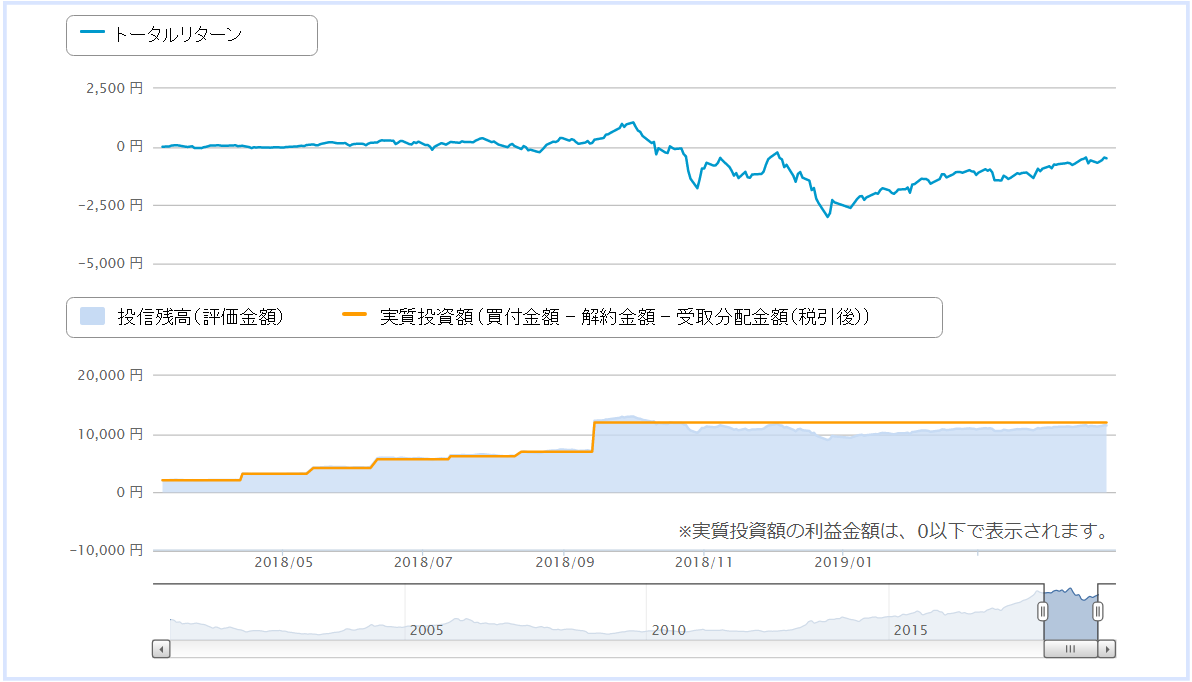
Task: Click the blue line icon beside トータルリターン
Action: (x=92, y=32)
